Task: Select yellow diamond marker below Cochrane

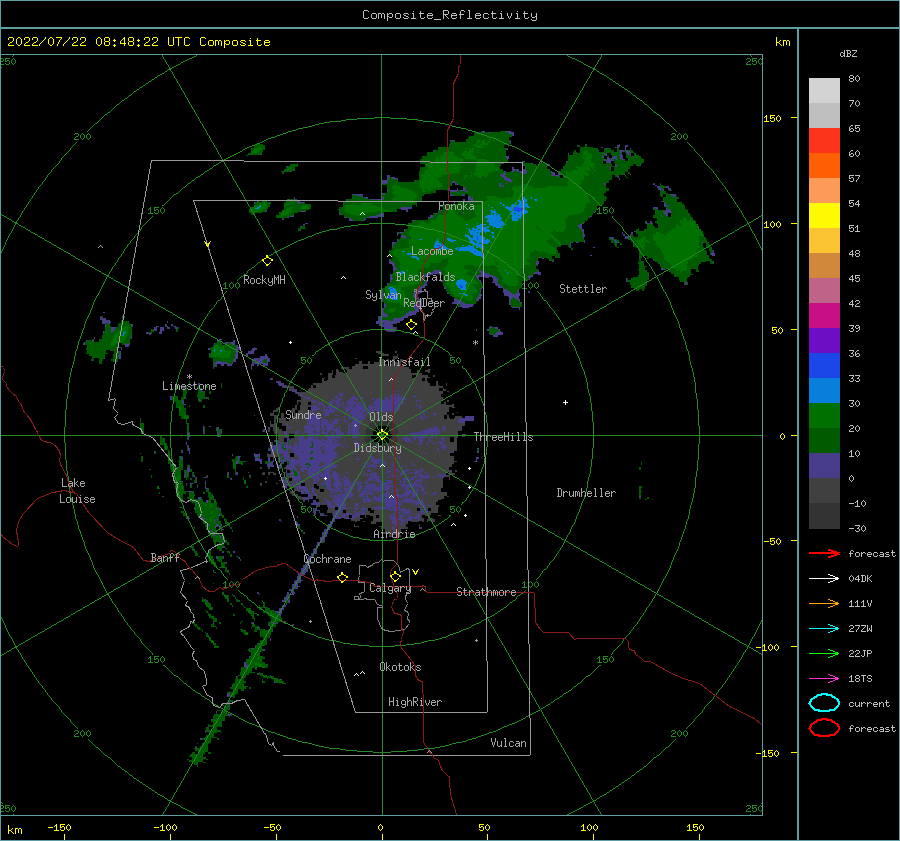Action: (x=343, y=577)
